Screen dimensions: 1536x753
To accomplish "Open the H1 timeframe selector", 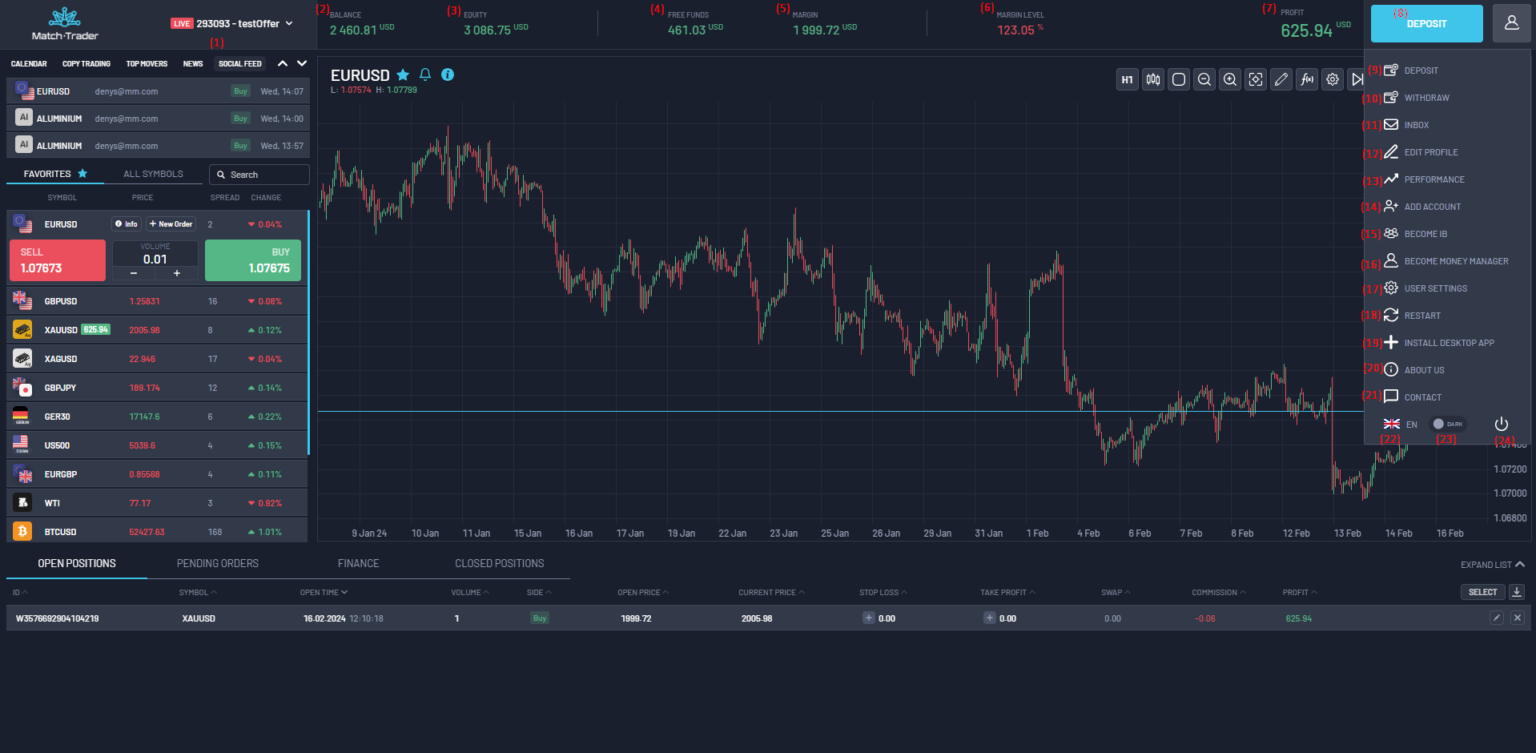I will [x=1127, y=79].
